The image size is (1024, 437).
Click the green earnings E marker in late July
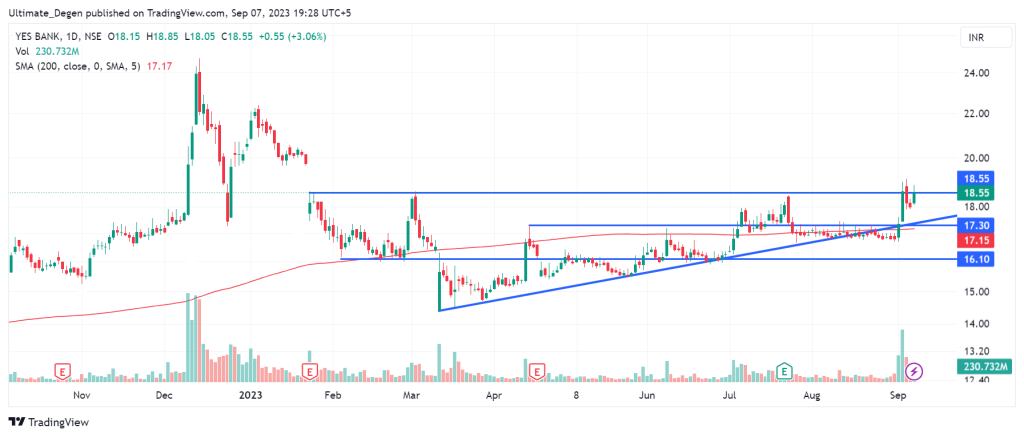coord(784,372)
